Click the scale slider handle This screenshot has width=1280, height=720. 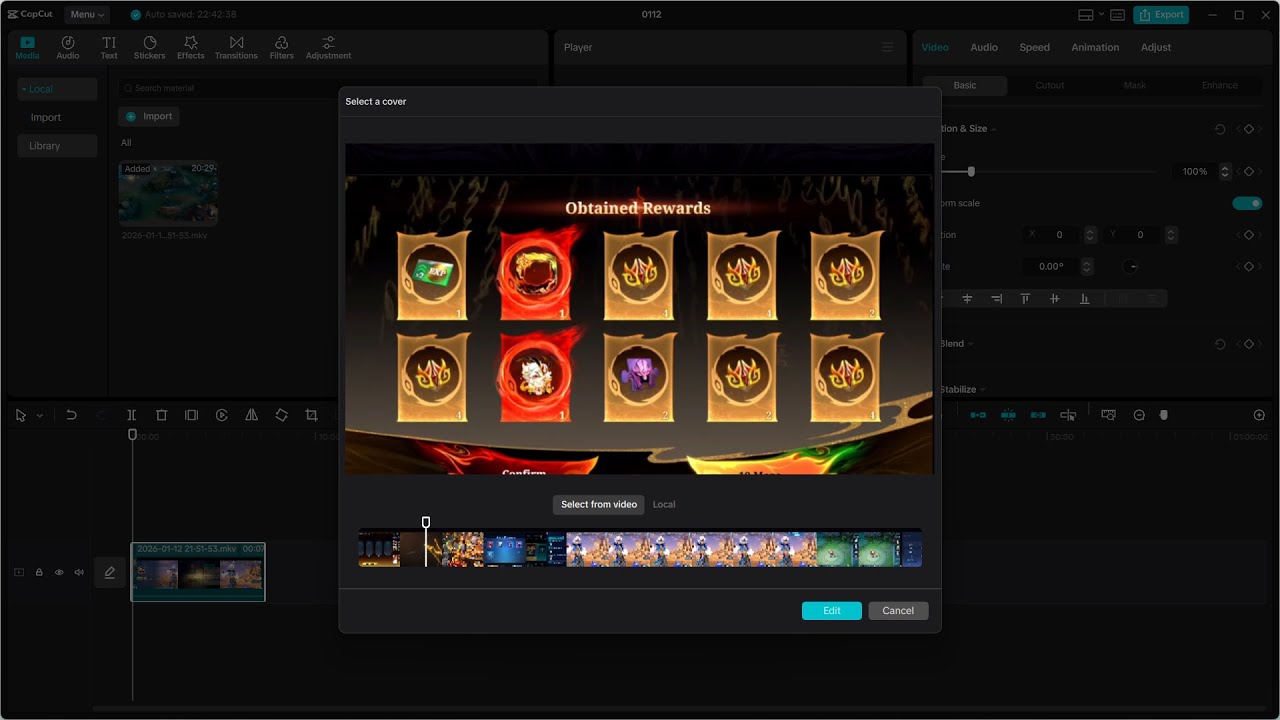pyautogui.click(x=971, y=172)
